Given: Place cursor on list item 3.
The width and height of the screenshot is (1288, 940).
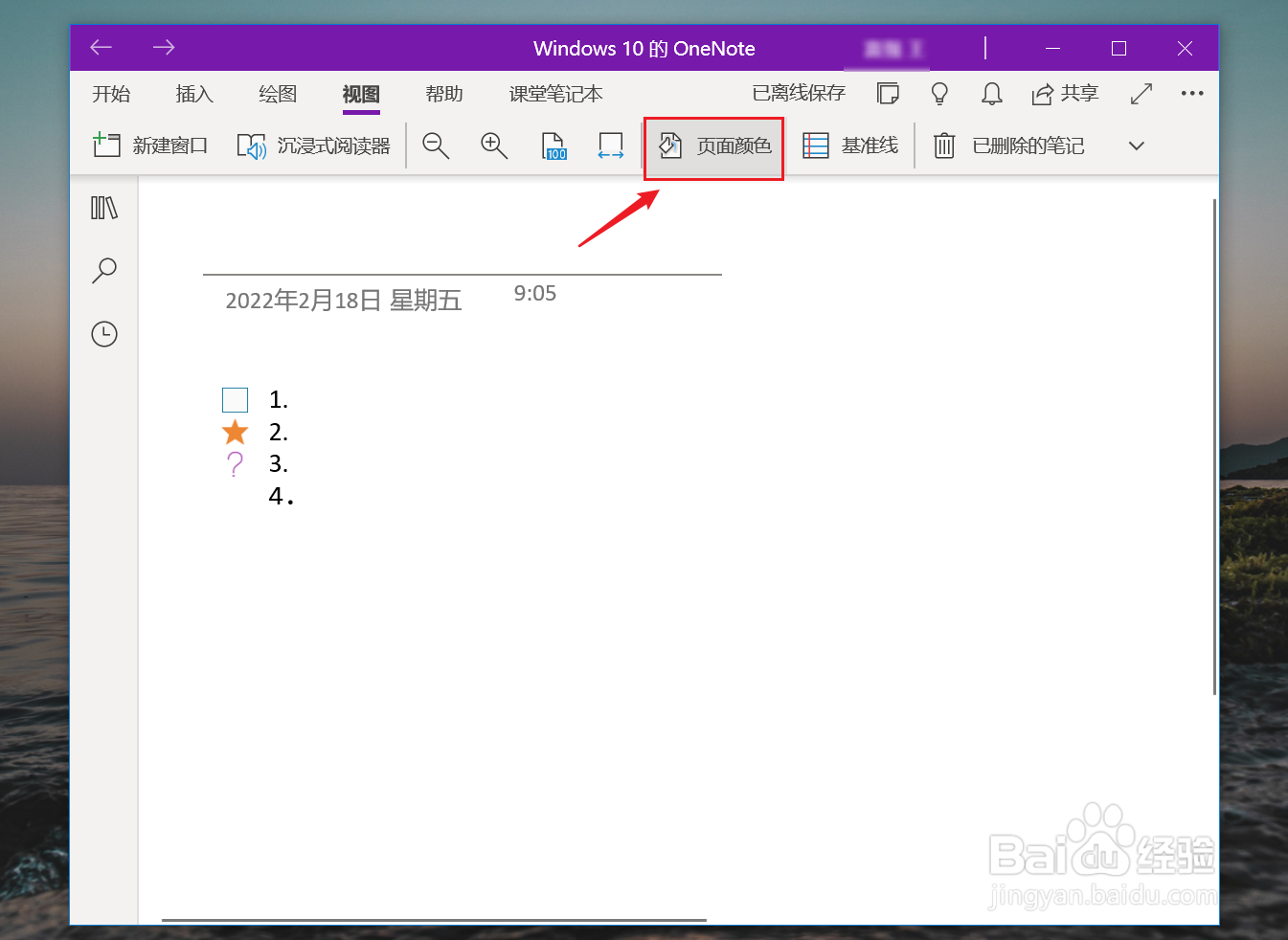Looking at the screenshot, I should [279, 464].
